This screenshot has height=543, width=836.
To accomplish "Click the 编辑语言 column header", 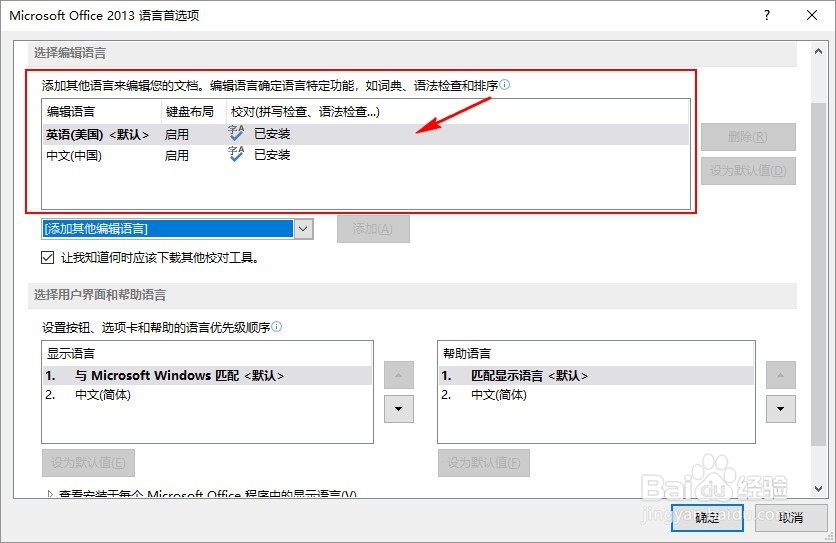I will (x=102, y=111).
